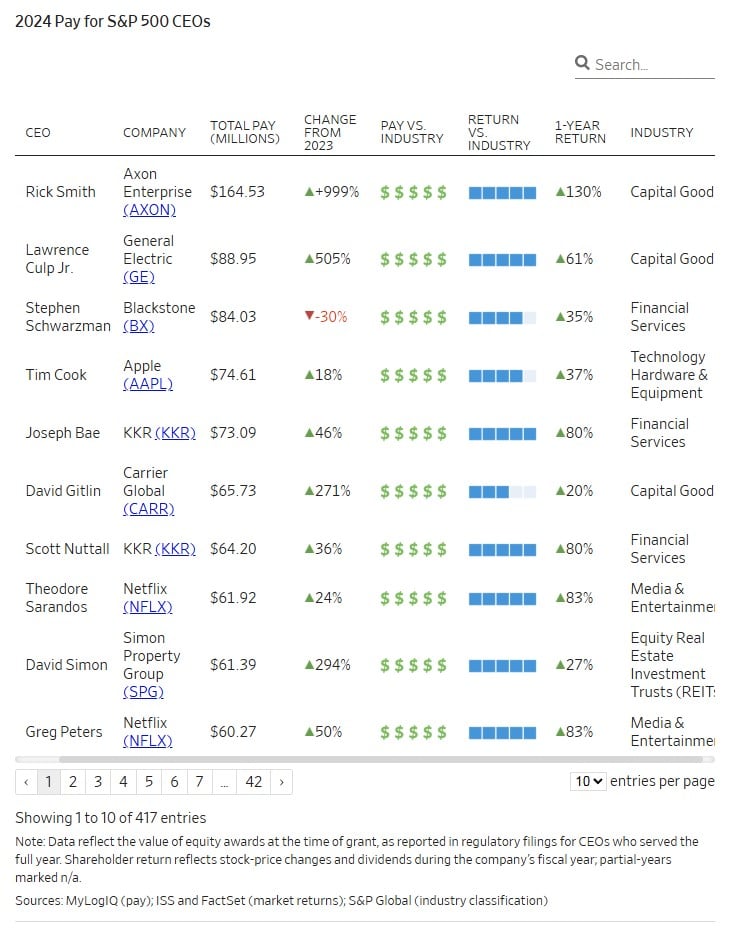The width and height of the screenshot is (730, 931).
Task: Open the AXON ticker link
Action: tap(149, 210)
